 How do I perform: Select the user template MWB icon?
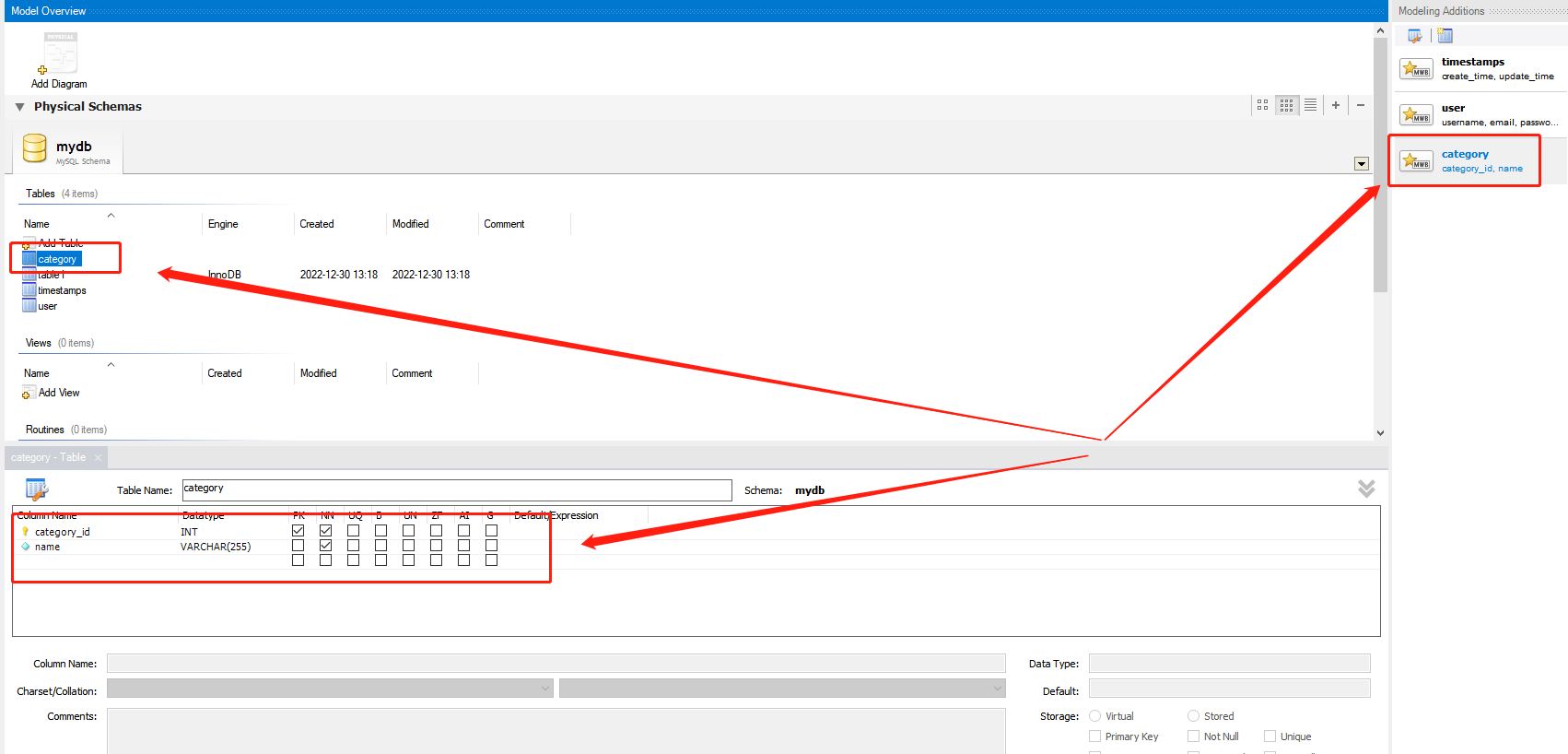(x=1416, y=114)
